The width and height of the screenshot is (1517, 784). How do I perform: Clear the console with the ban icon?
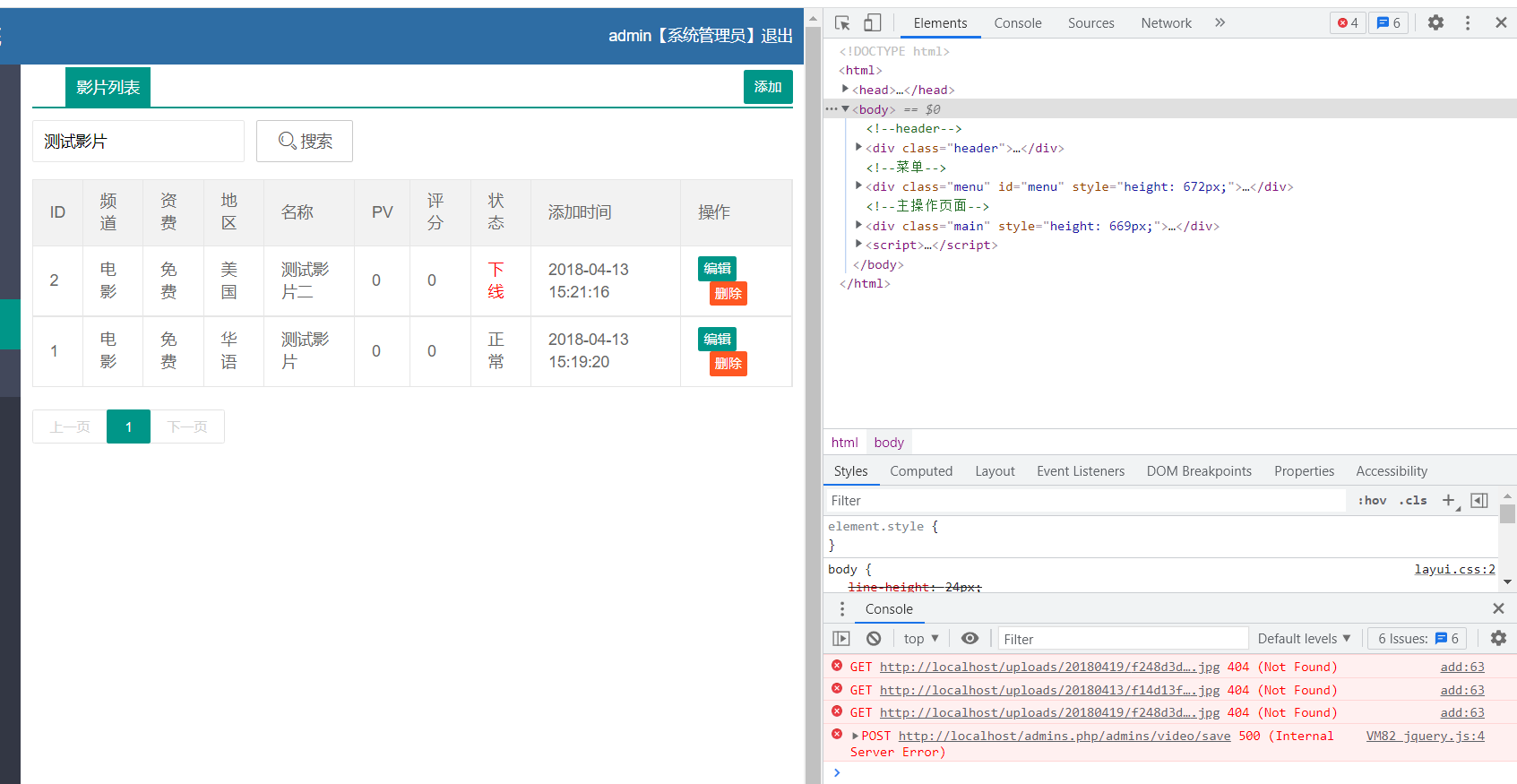point(874,639)
